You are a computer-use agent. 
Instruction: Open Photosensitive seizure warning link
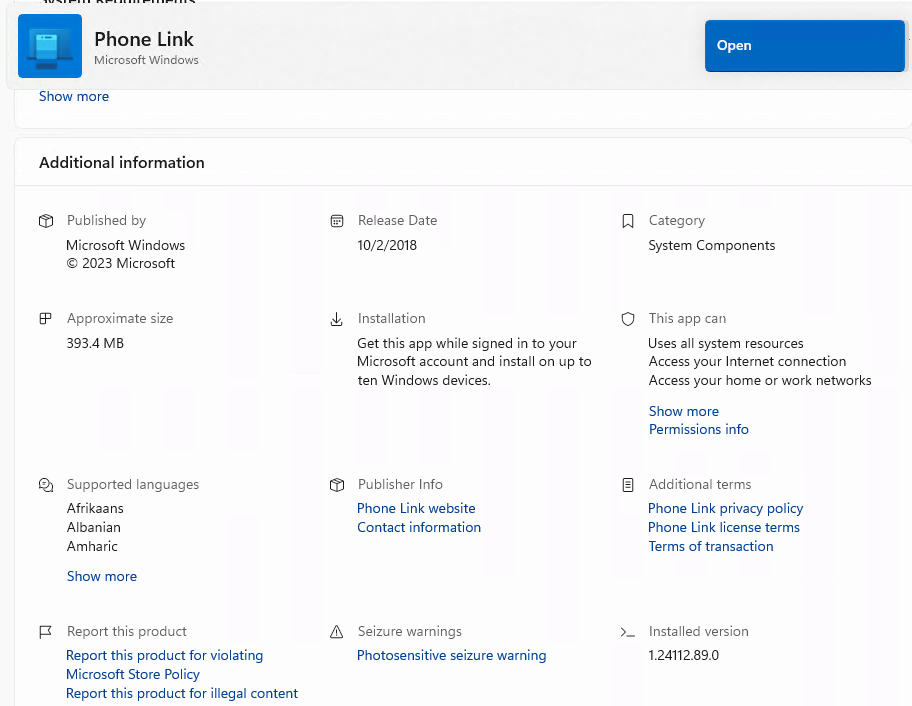coord(451,655)
